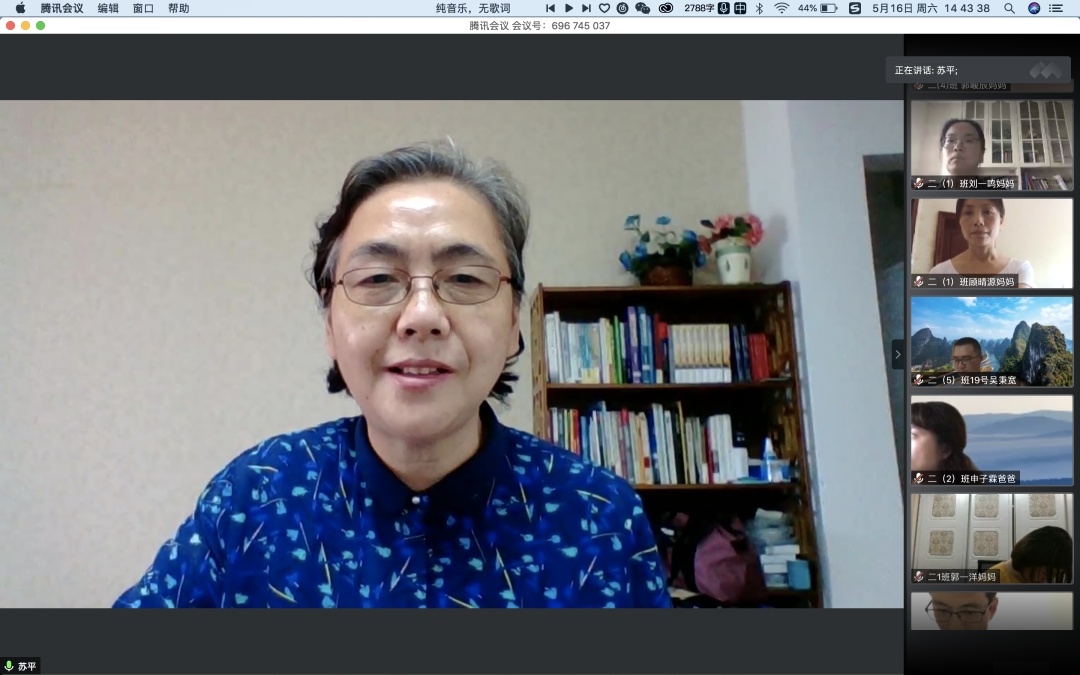Toggle Bluetooth from the menu bar icon
This screenshot has height=675, width=1080.
click(759, 8)
